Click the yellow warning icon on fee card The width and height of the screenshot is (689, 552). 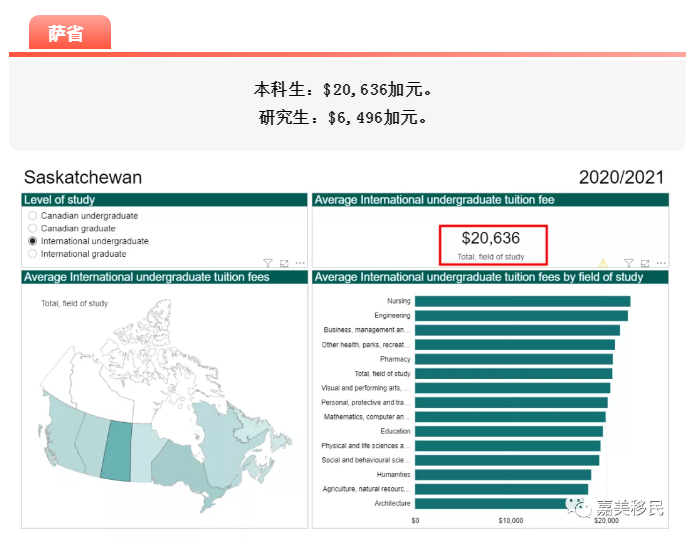click(603, 263)
